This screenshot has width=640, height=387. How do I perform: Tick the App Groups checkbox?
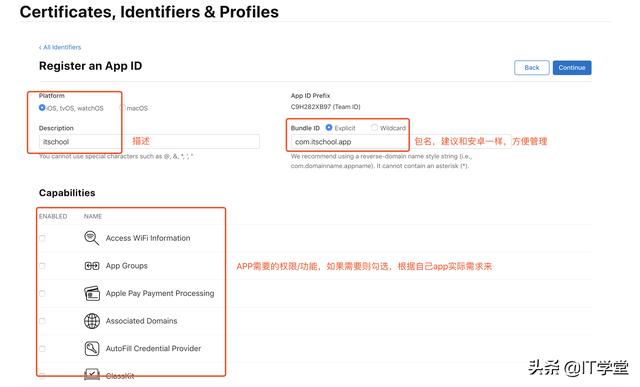(42, 266)
